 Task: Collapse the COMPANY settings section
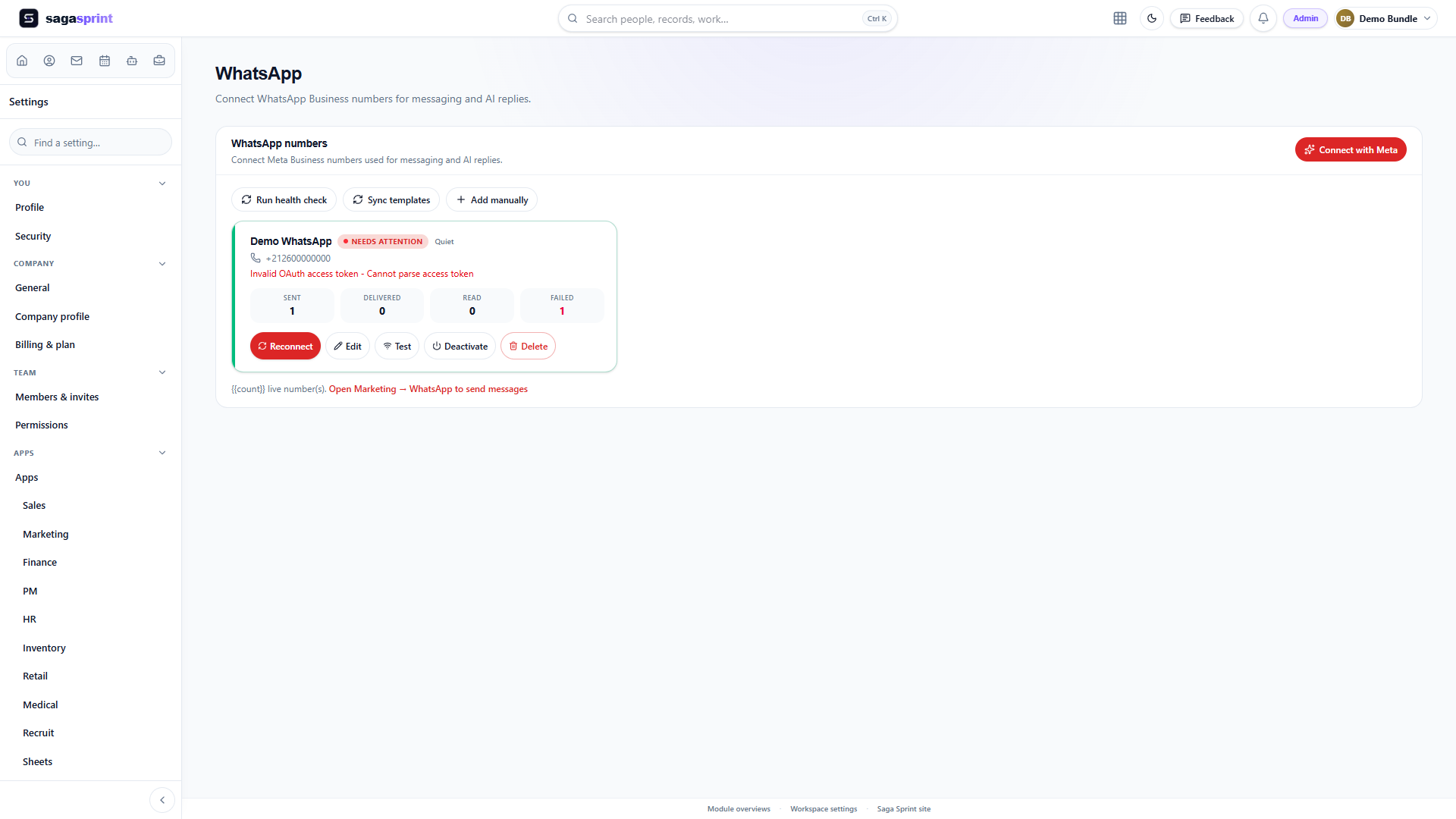[x=162, y=264]
